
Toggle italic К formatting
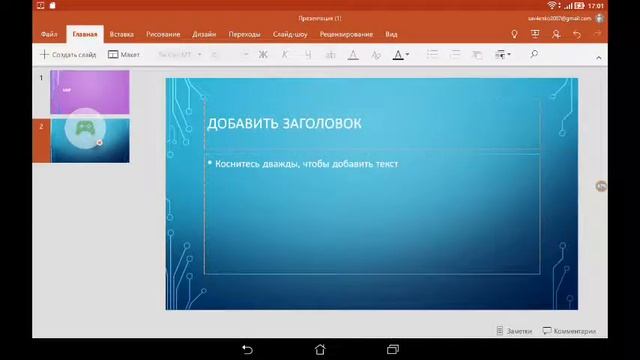[x=285, y=54]
